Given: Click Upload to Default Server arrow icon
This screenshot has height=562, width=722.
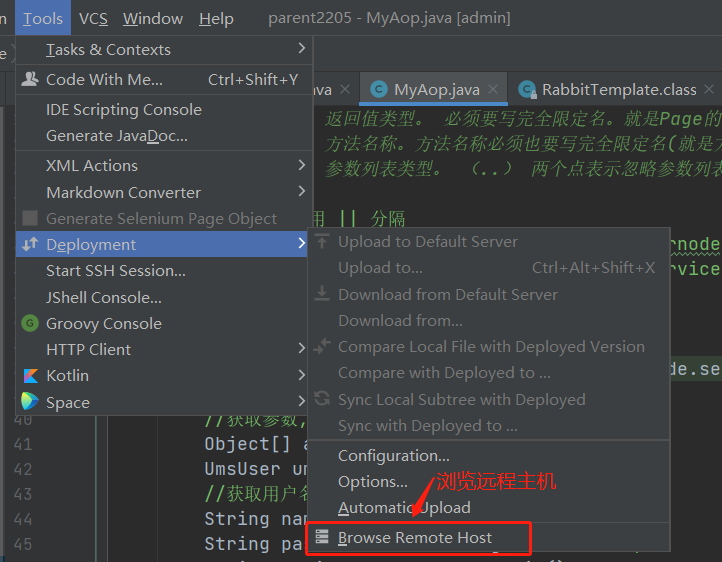Looking at the screenshot, I should pos(322,241).
